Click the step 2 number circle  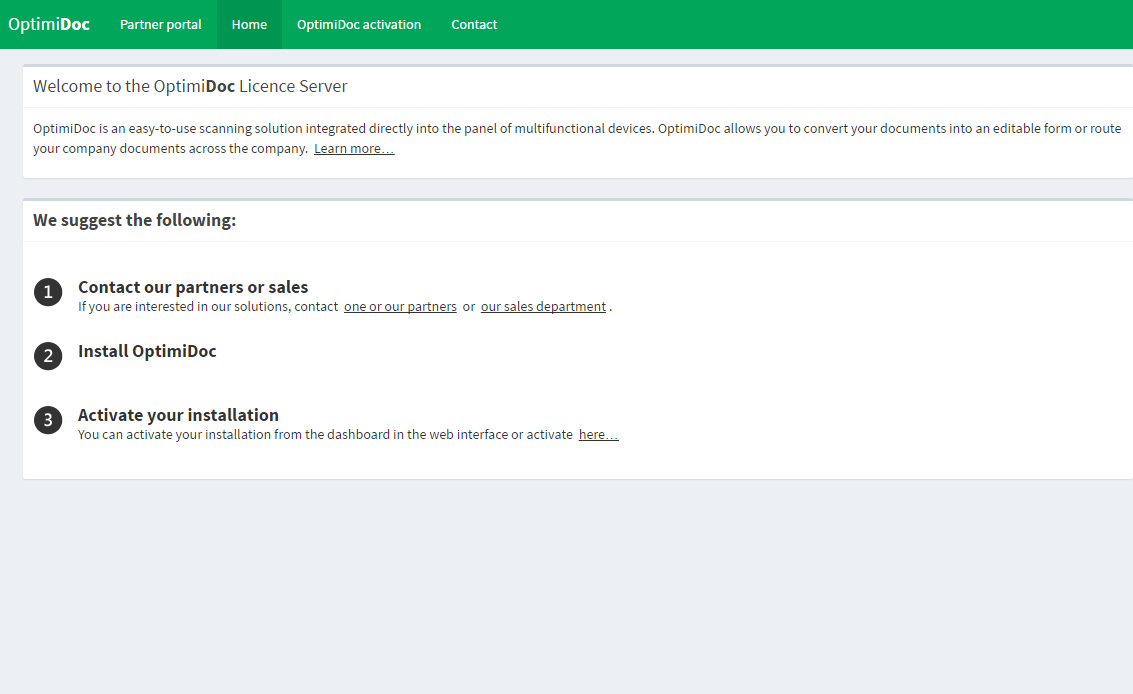point(48,356)
